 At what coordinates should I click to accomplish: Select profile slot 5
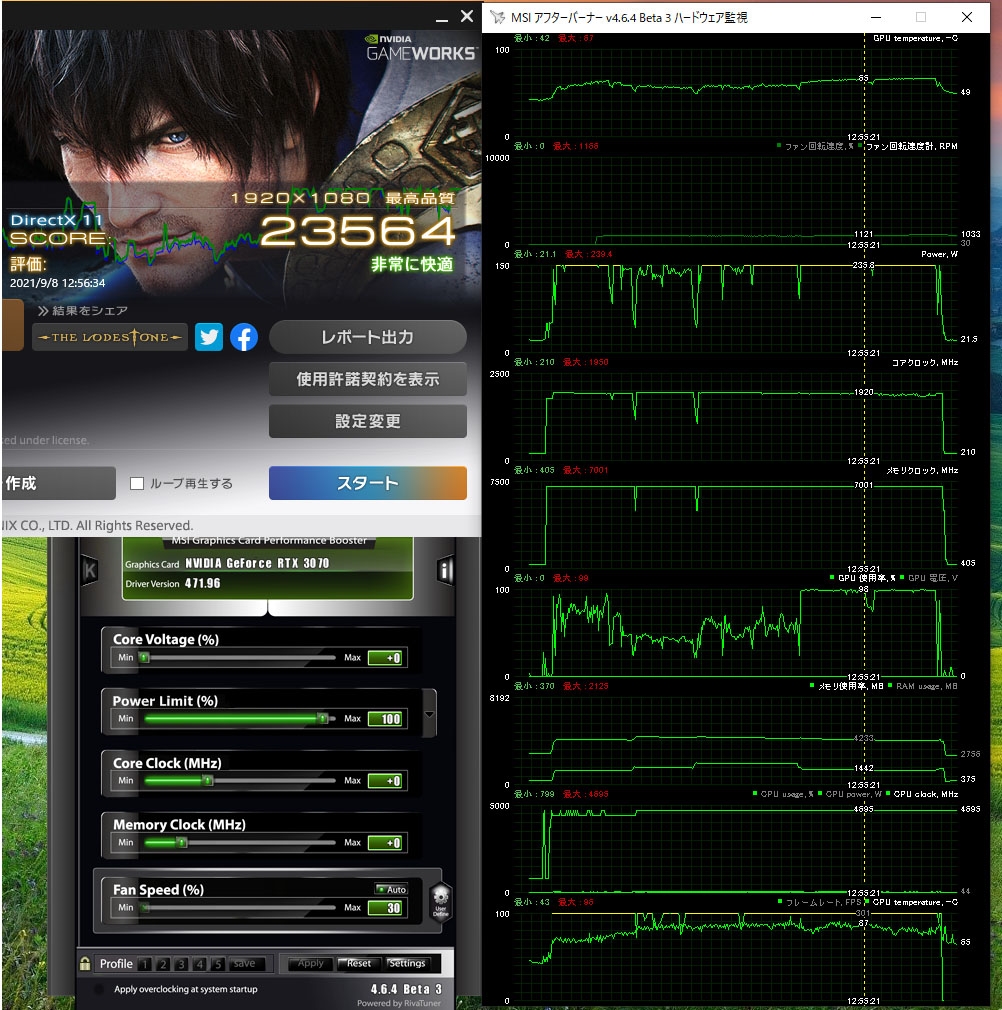pyautogui.click(x=217, y=964)
